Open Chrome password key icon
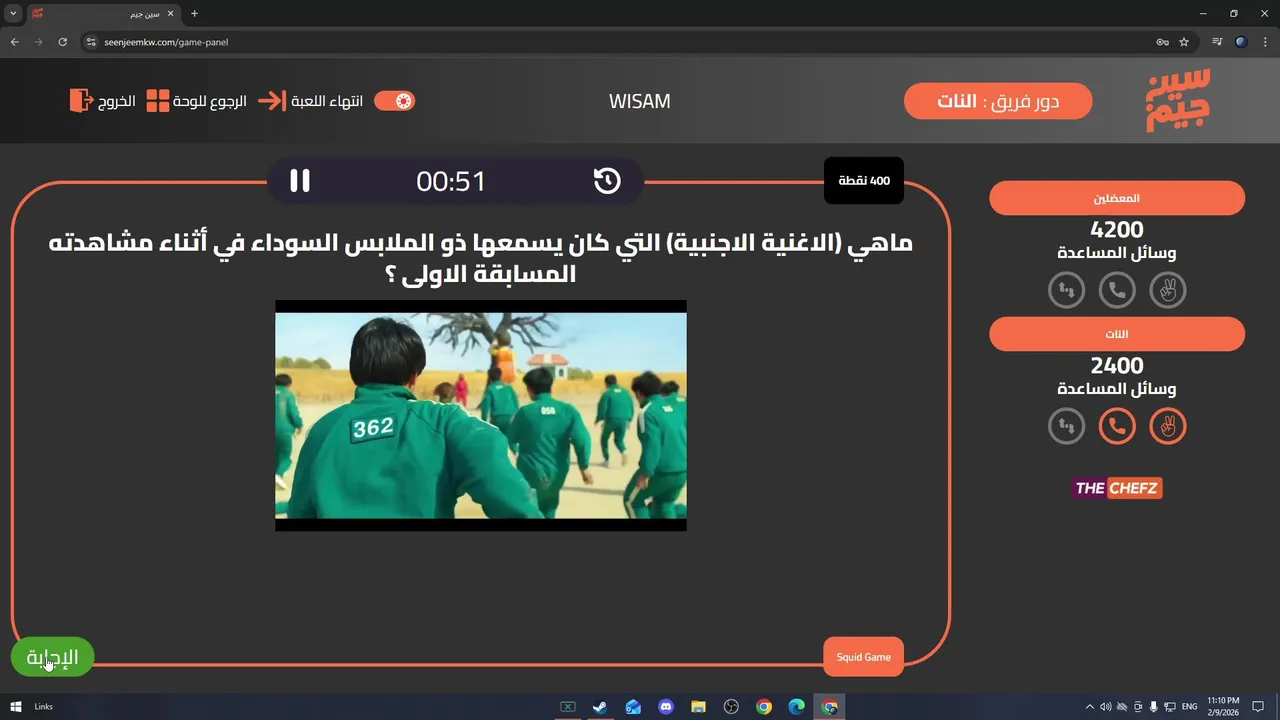Screen dimensions: 1280x720 pos(1162,42)
